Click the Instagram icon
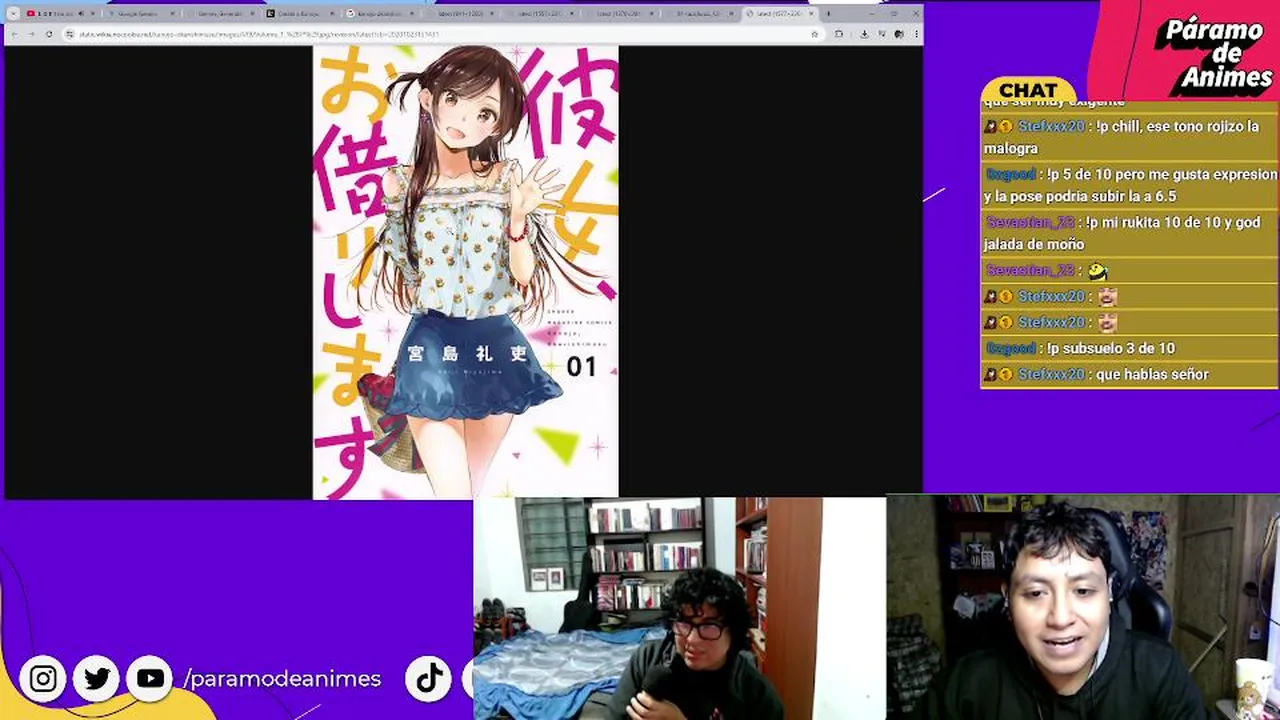Image resolution: width=1280 pixels, height=720 pixels. (x=43, y=679)
